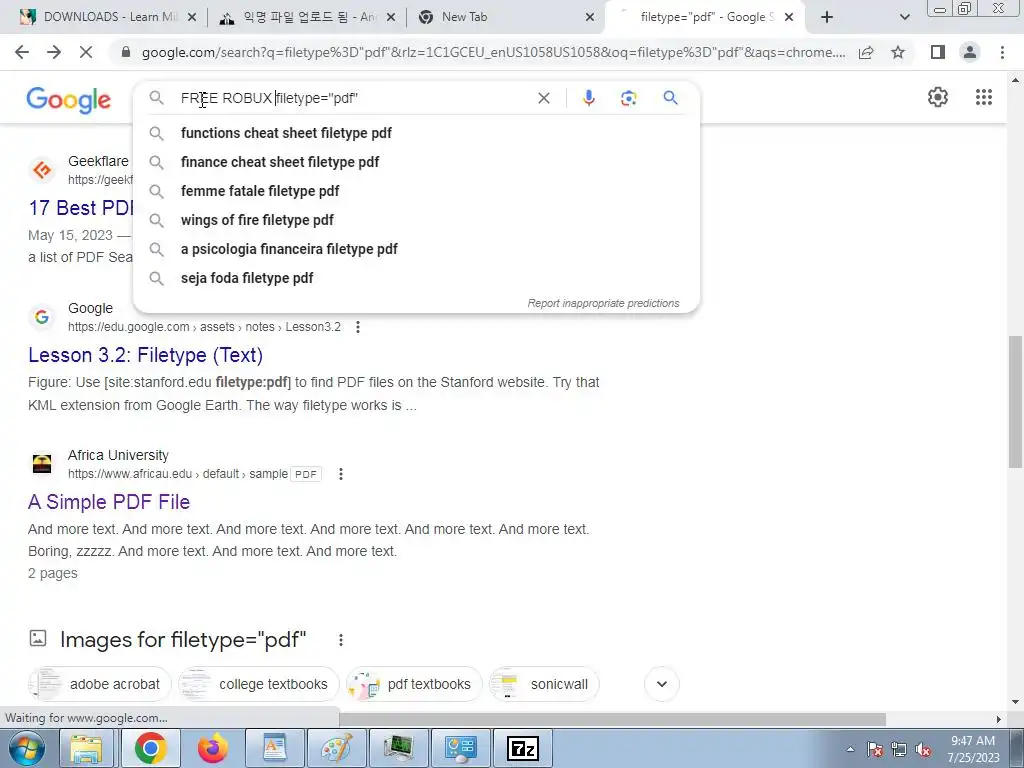Submit search with blue magnifier icon
1024x768 pixels.
coord(670,98)
